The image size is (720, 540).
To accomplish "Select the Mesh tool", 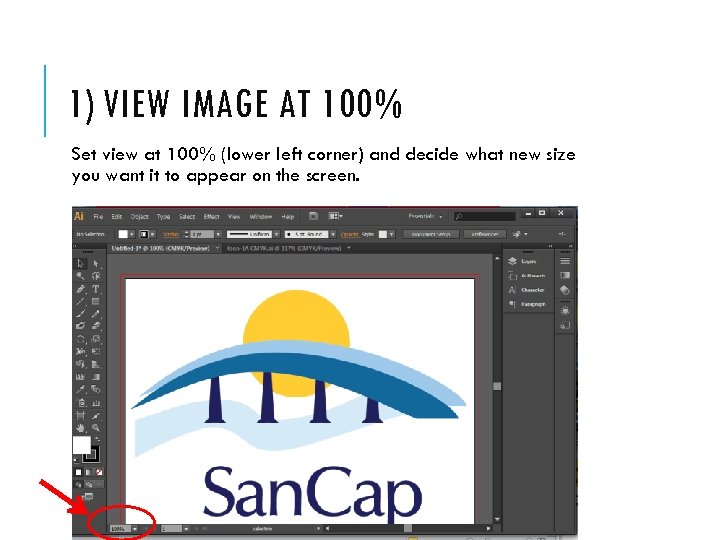I will 80,377.
